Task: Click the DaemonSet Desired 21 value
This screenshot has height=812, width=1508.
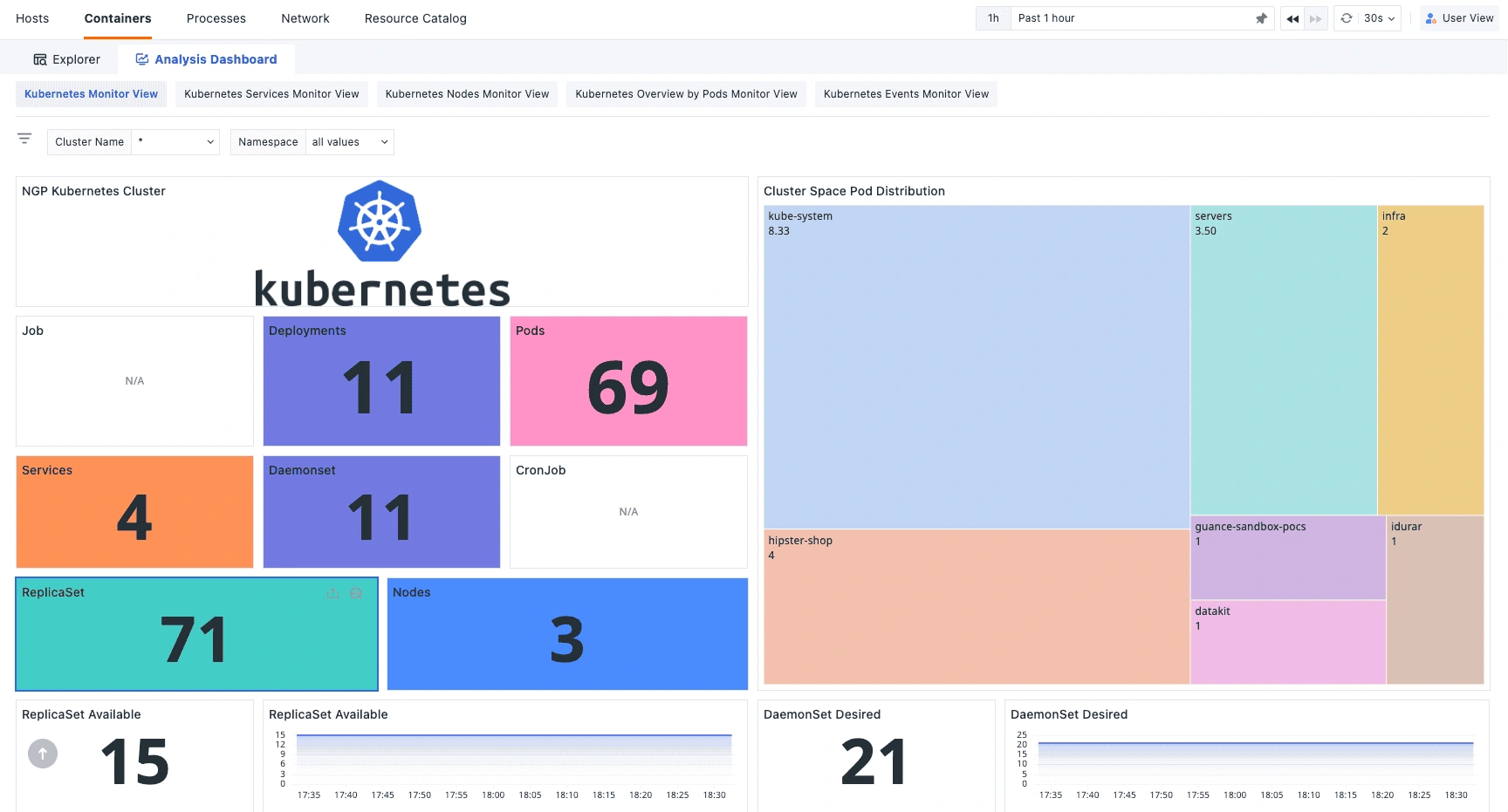Action: click(874, 762)
